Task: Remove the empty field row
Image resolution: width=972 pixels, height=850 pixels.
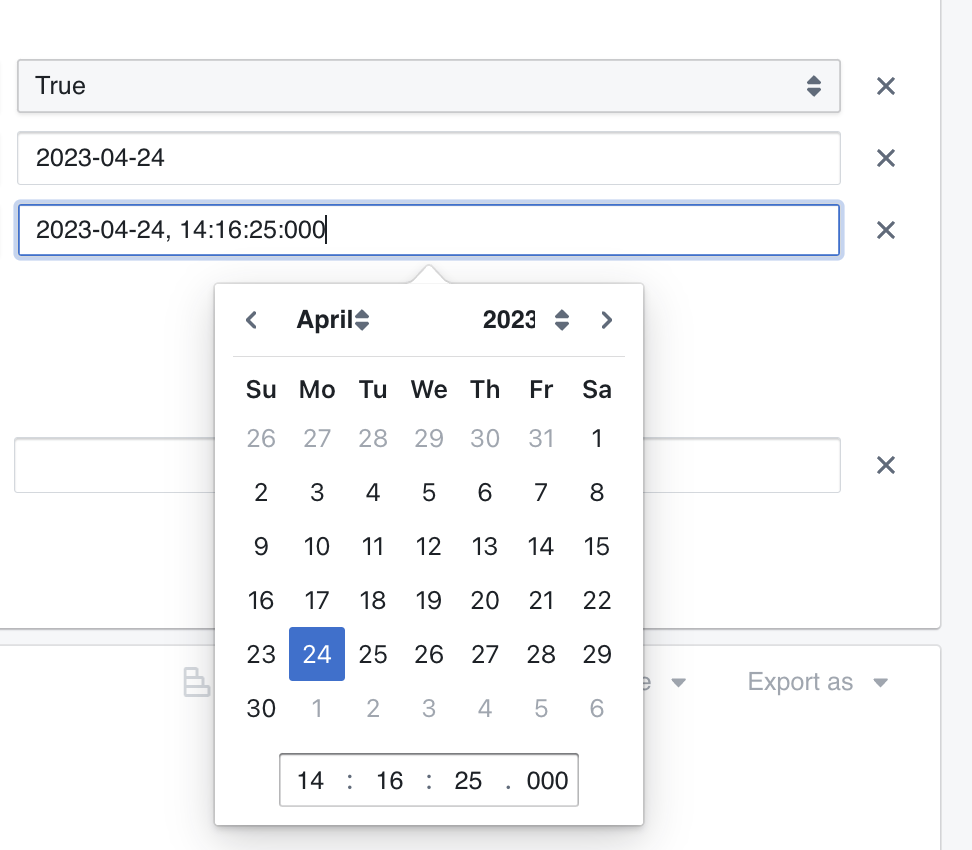Action: [x=886, y=465]
